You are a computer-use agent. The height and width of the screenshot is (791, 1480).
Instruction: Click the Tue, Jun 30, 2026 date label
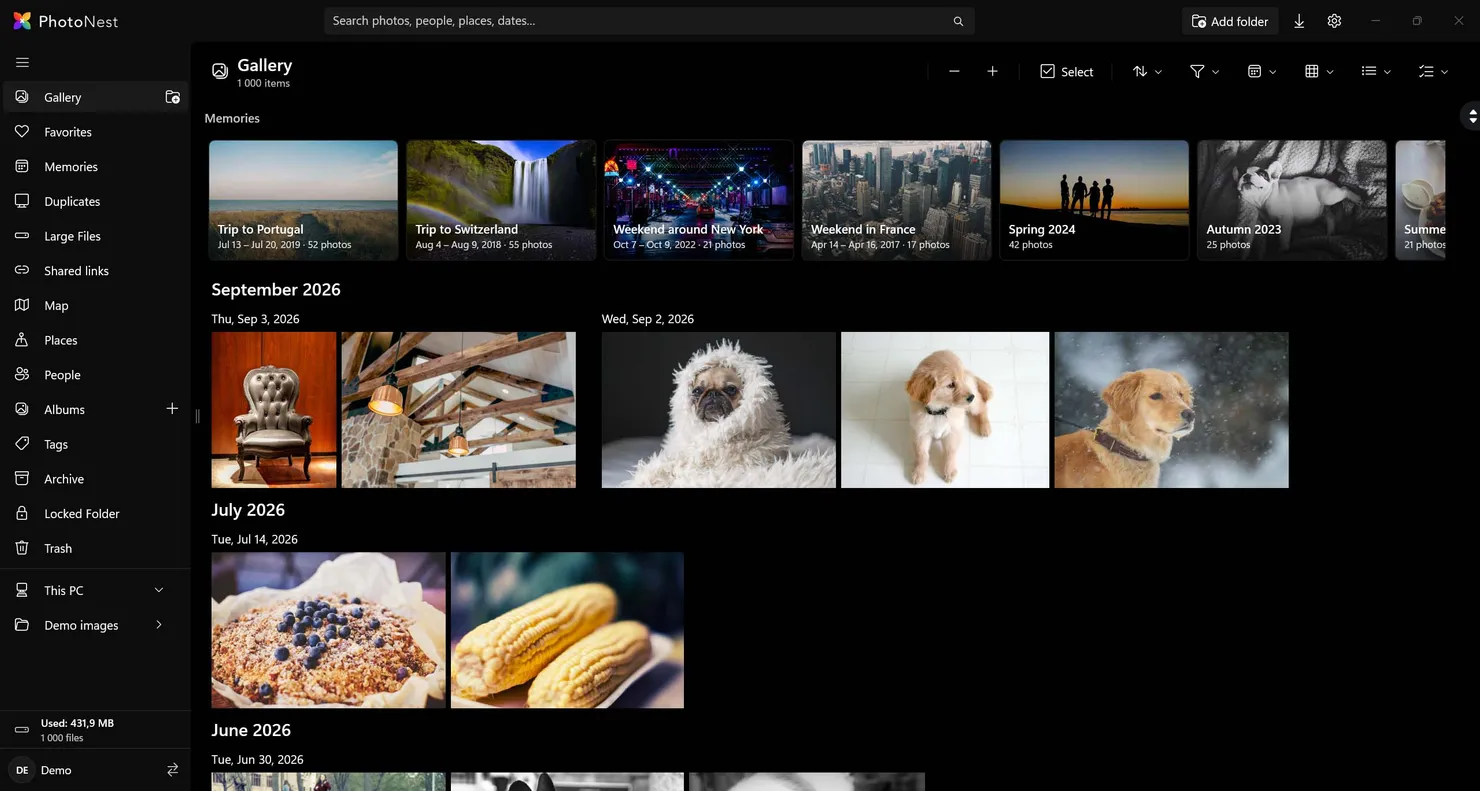coord(257,759)
